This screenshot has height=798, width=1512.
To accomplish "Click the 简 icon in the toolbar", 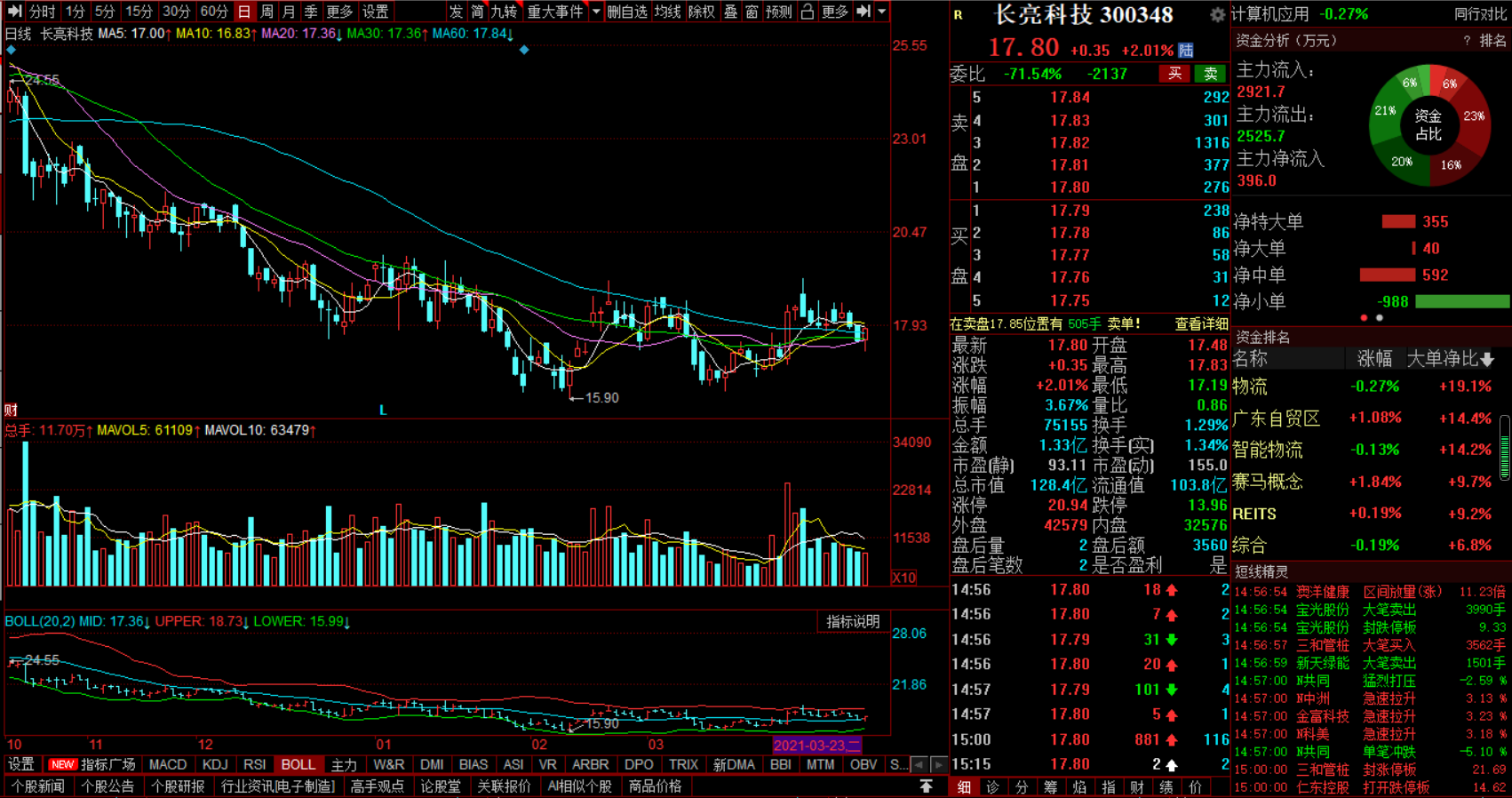I will click(477, 12).
